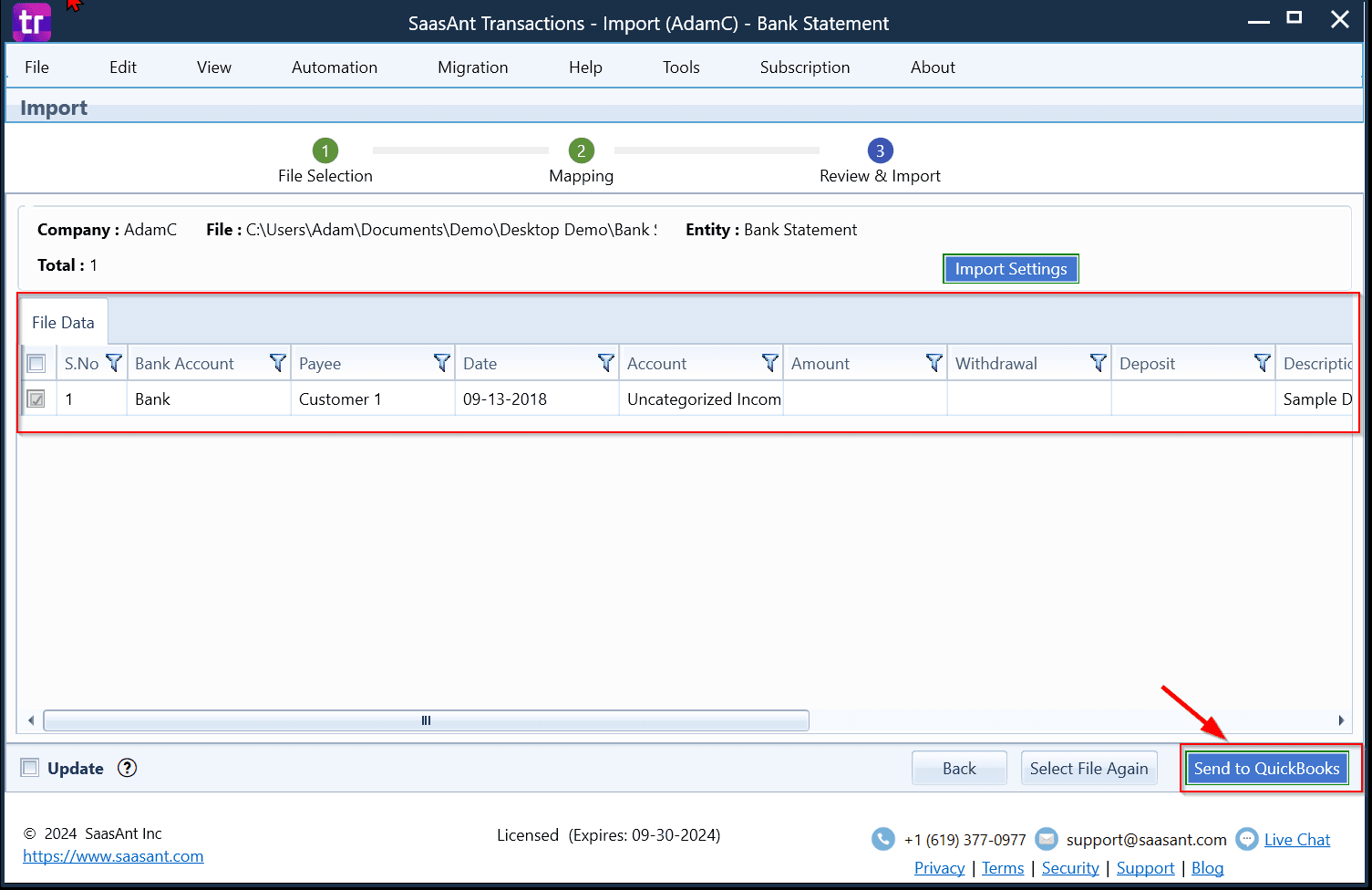Click the Import Settings button
The width and height of the screenshot is (1372, 890).
(1011, 269)
